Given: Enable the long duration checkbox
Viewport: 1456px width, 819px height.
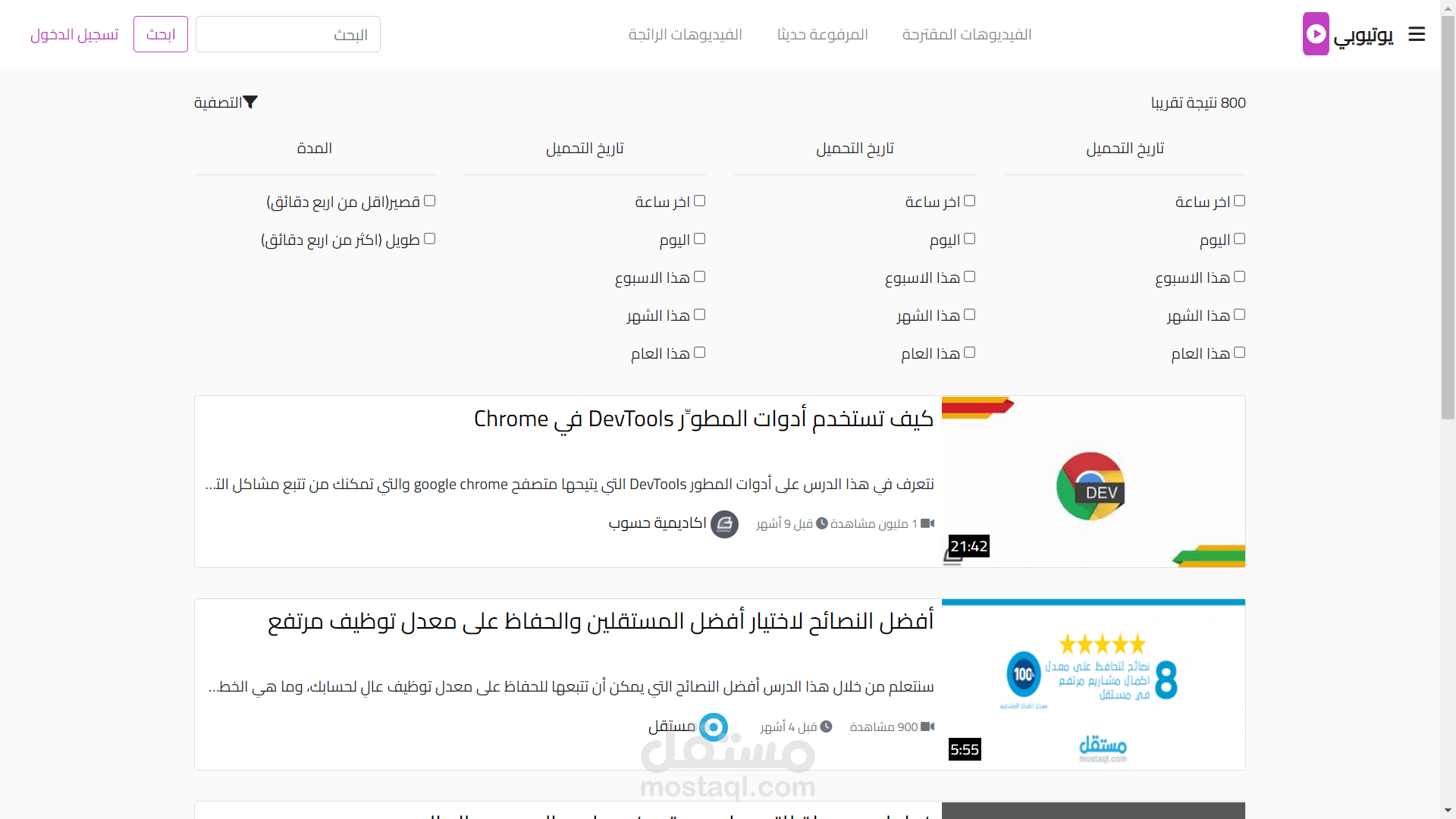Looking at the screenshot, I should pyautogui.click(x=429, y=239).
